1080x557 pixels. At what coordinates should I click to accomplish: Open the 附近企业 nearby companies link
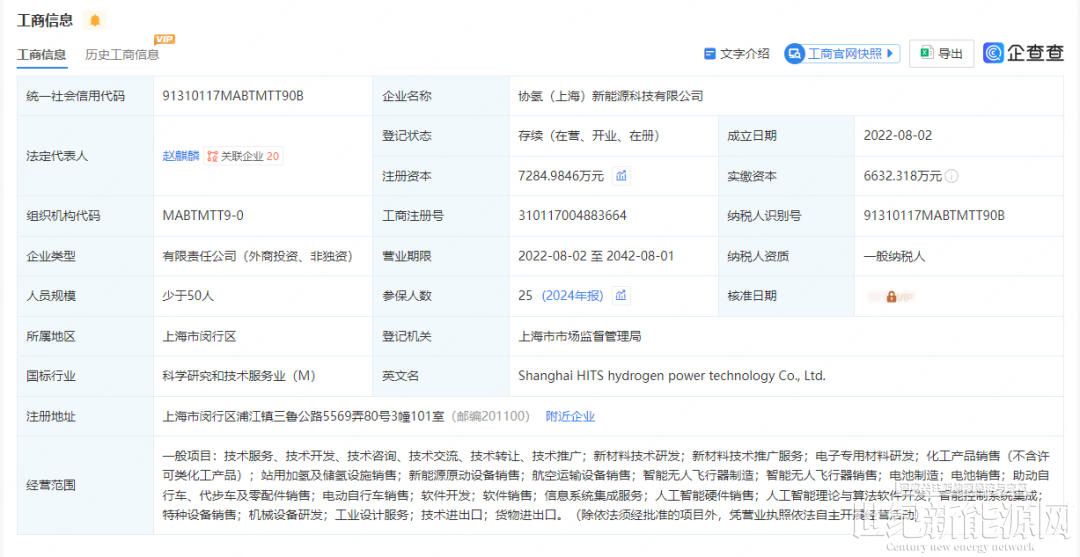point(570,416)
